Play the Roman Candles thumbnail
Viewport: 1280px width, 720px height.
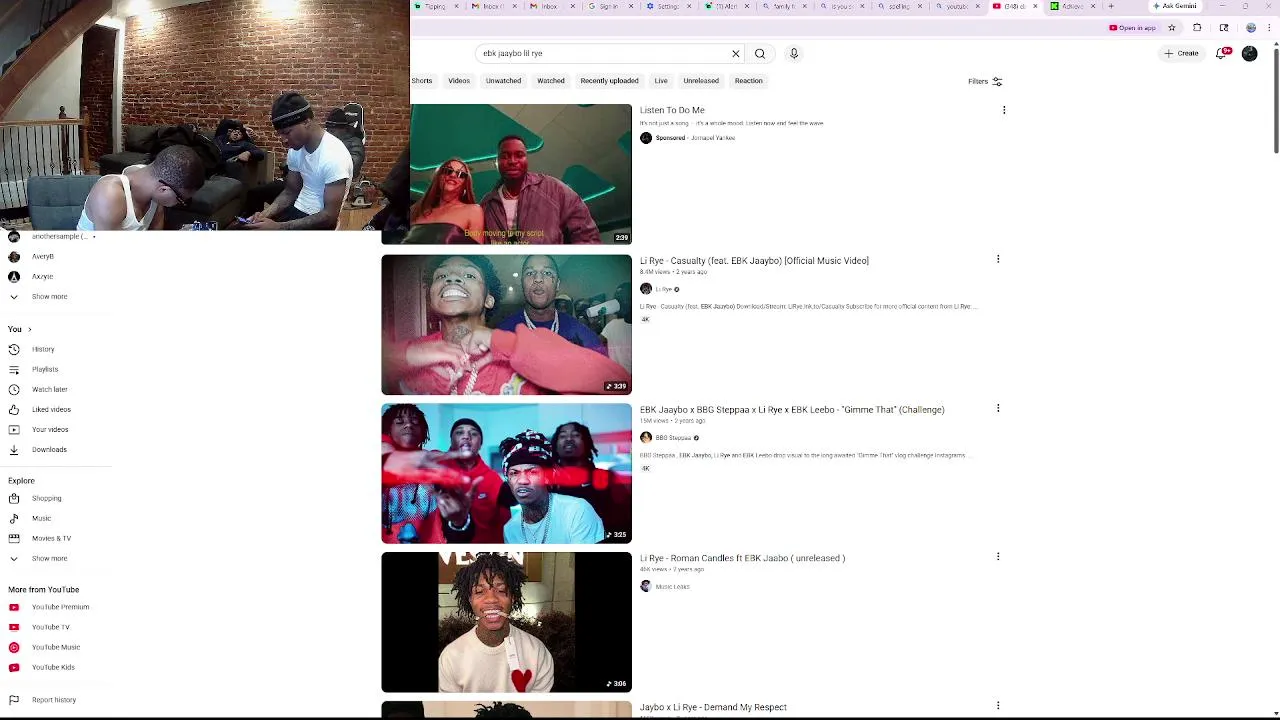[x=506, y=622]
